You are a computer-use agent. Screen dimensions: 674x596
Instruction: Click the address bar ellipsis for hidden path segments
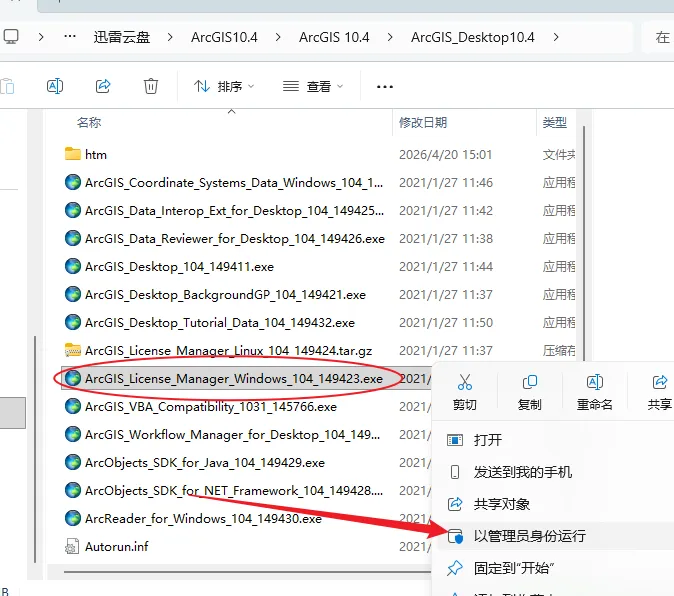coord(70,37)
